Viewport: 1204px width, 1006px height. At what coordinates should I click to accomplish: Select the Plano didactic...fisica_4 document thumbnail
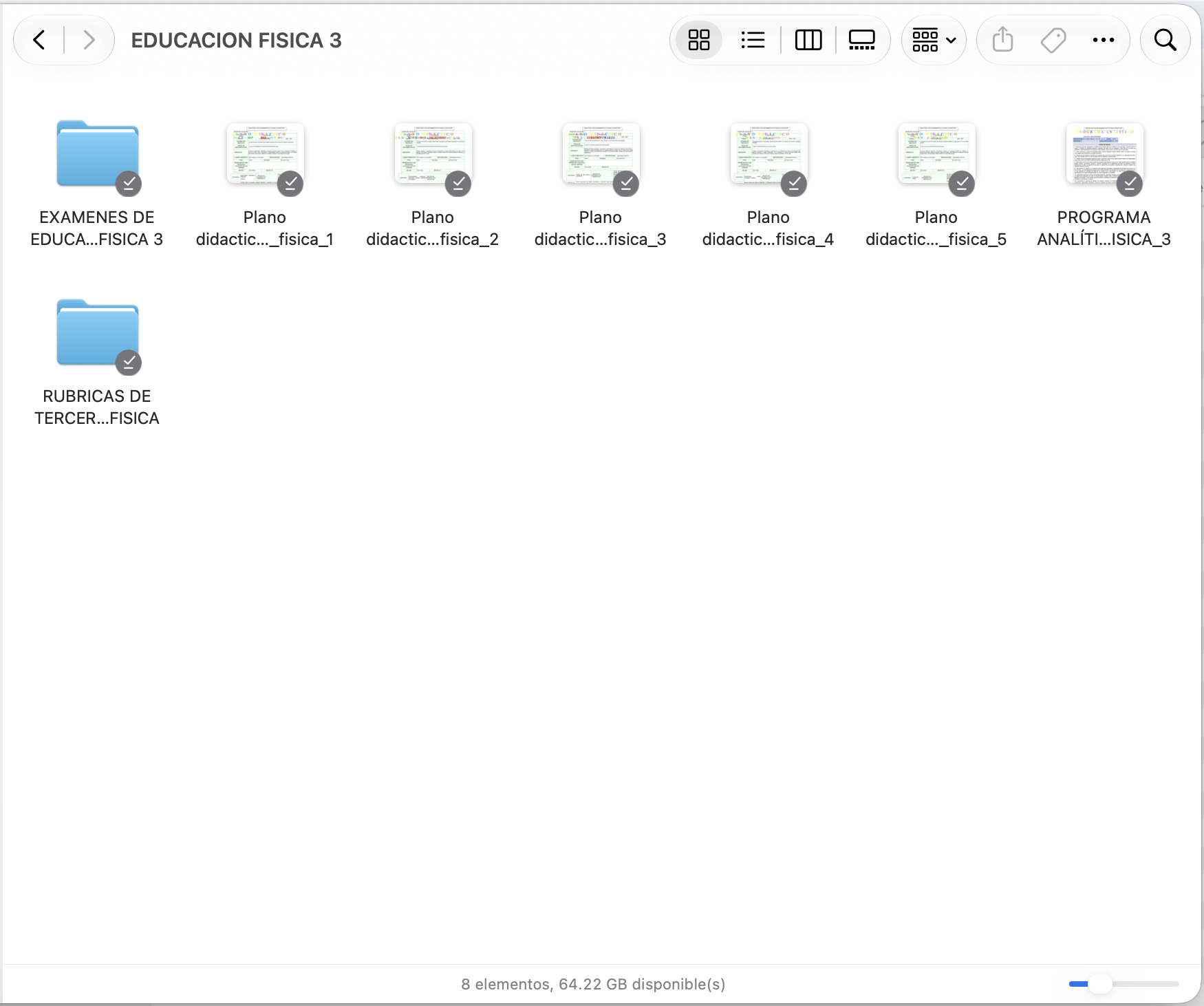point(769,154)
